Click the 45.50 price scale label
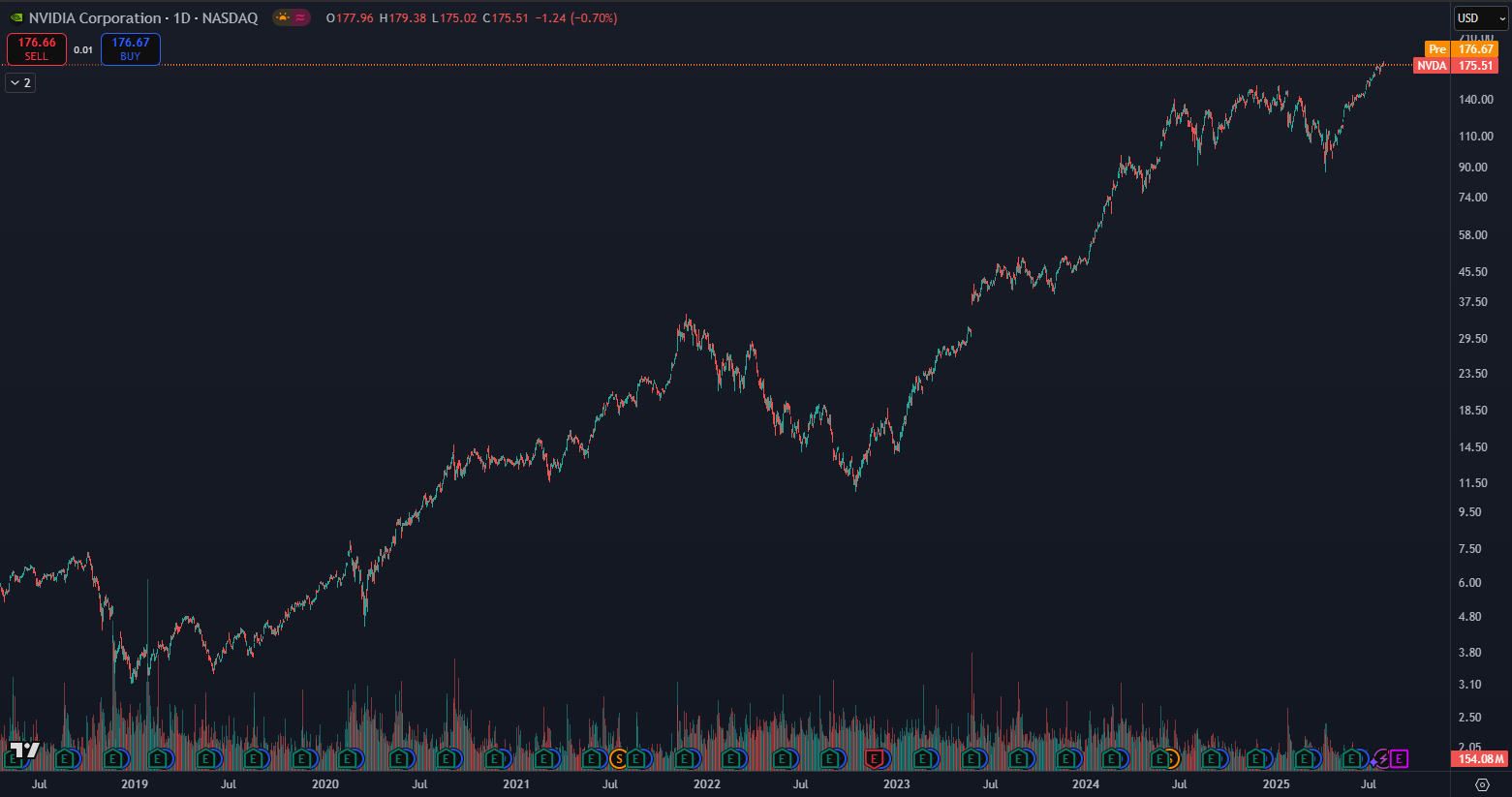This screenshot has height=797, width=1512. coord(1472,272)
